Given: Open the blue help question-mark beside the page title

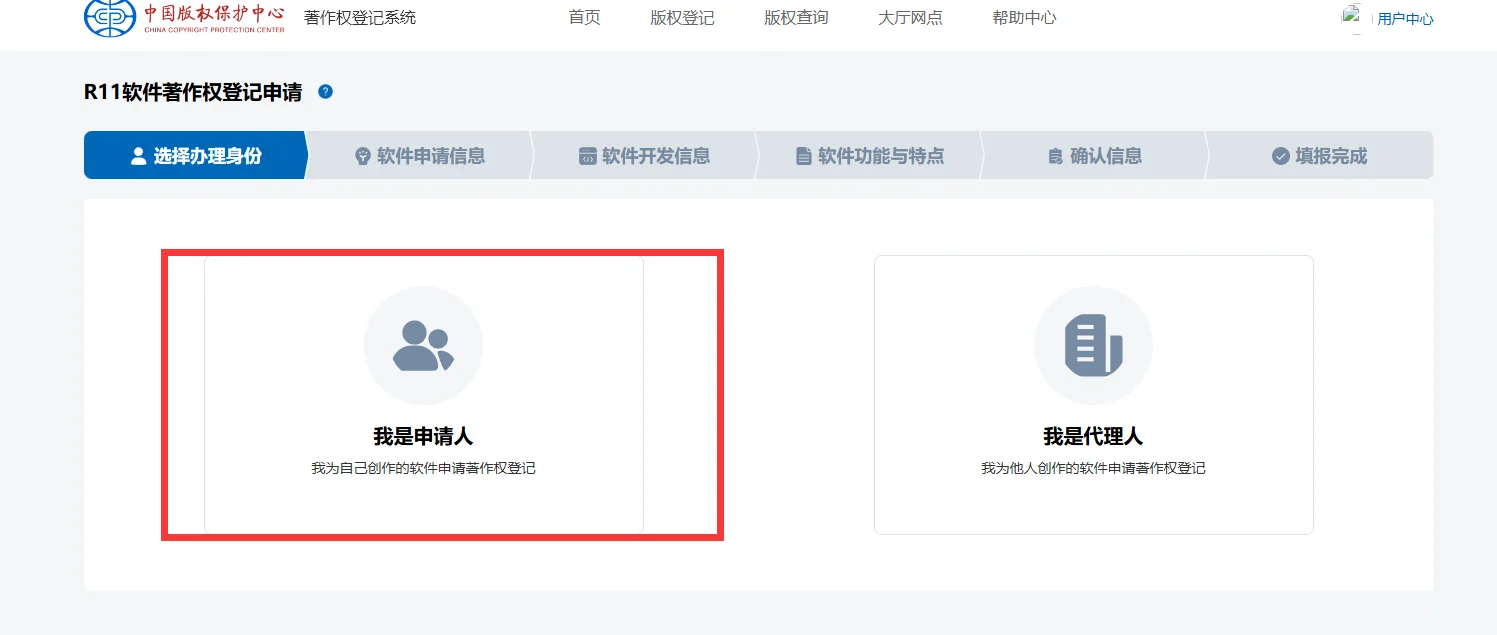Looking at the screenshot, I should (x=324, y=91).
